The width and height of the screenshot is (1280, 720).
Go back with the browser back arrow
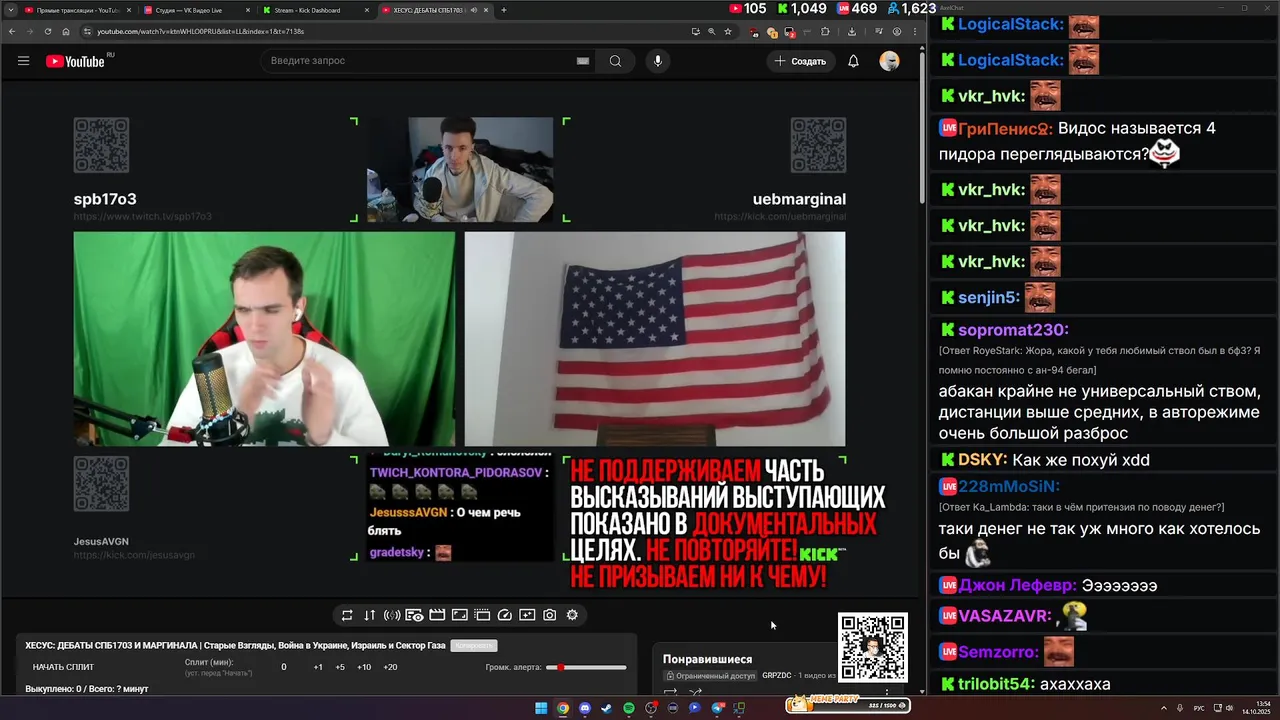(x=12, y=31)
